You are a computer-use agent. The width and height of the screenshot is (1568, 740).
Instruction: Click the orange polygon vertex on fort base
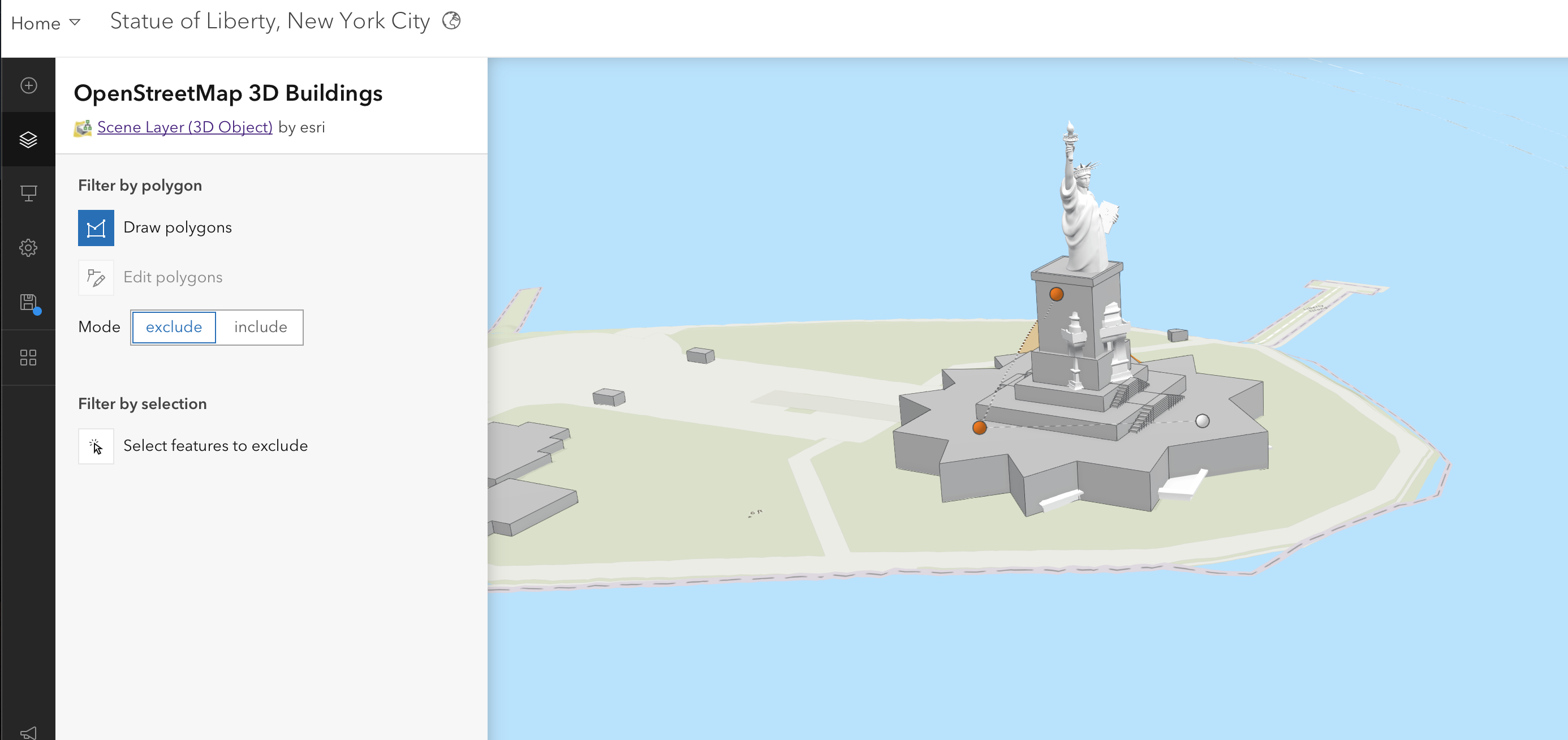[979, 428]
